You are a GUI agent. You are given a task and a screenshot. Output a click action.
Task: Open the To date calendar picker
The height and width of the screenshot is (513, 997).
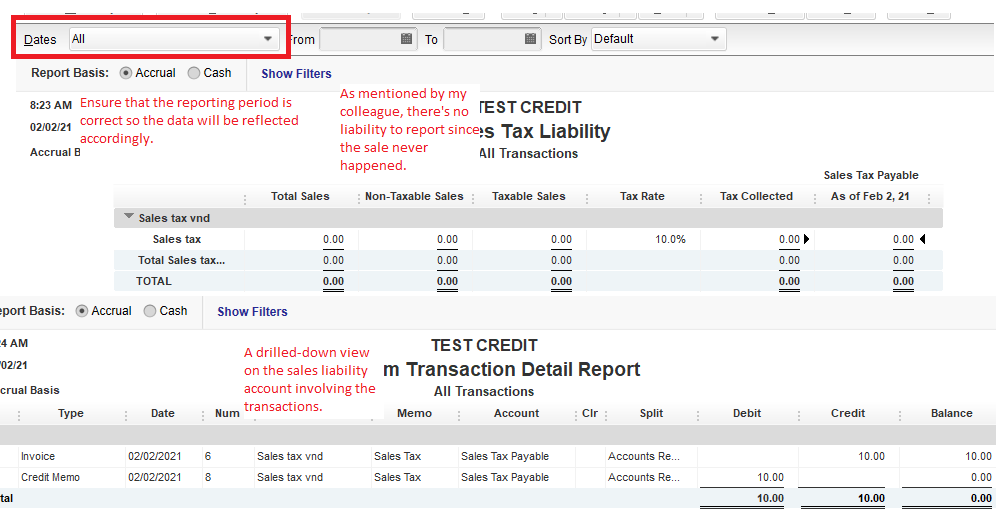[530, 39]
